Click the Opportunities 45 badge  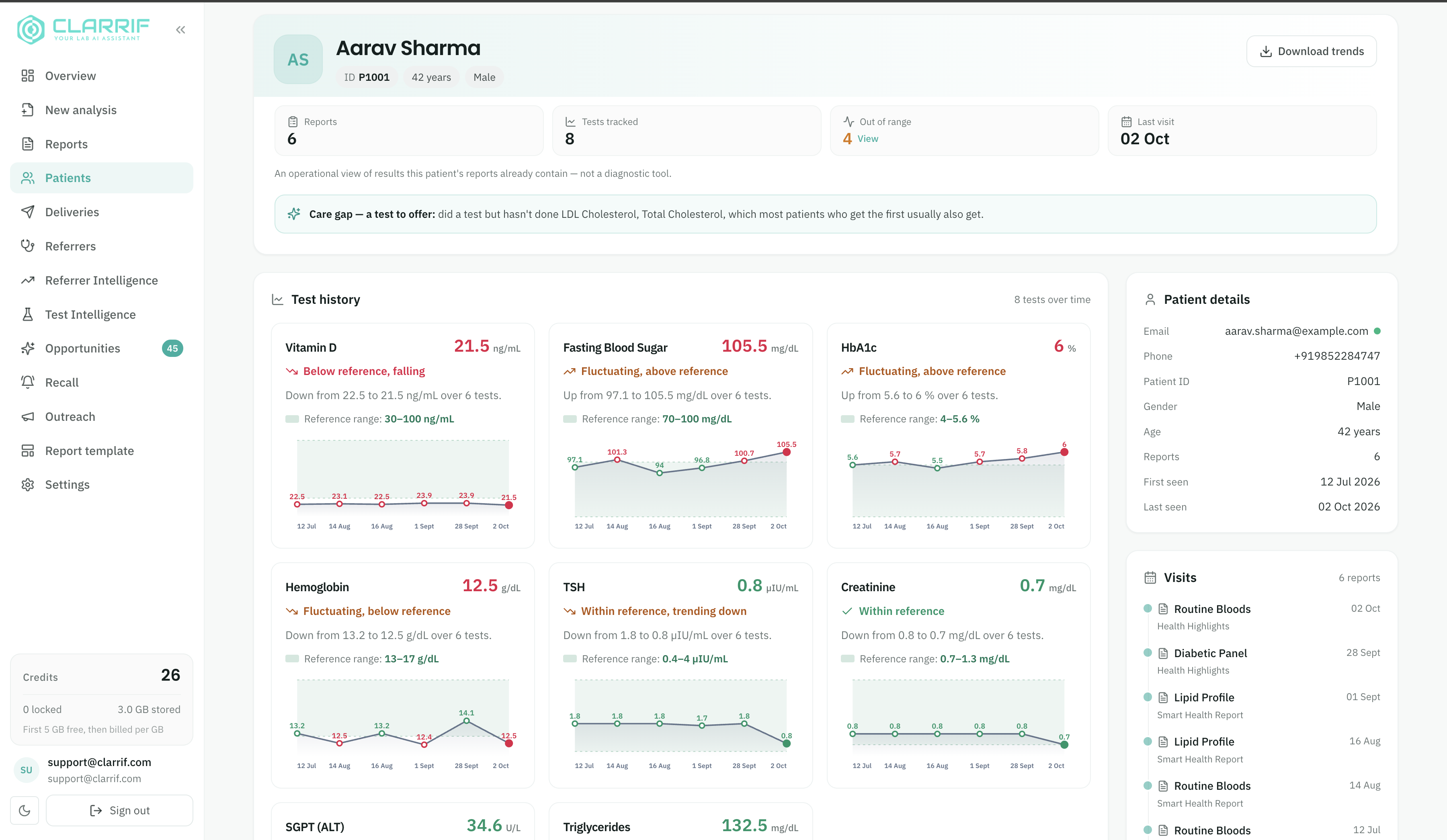(172, 348)
